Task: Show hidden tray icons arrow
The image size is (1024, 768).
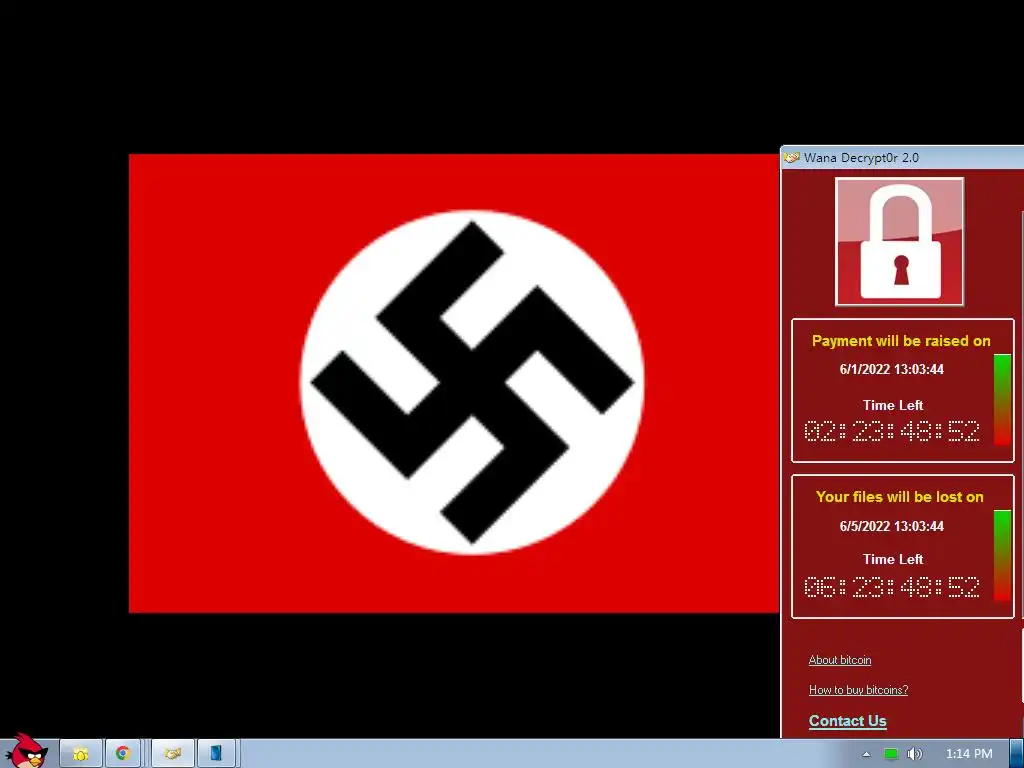Action: pyautogui.click(x=866, y=754)
